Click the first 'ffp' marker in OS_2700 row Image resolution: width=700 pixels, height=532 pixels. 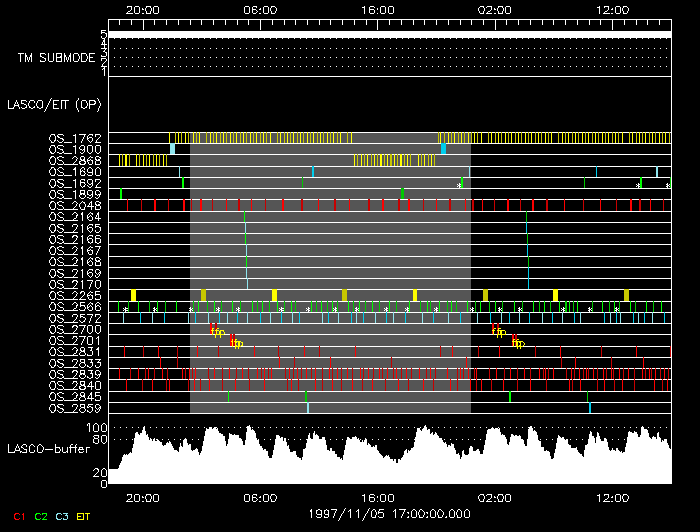pos(217,332)
